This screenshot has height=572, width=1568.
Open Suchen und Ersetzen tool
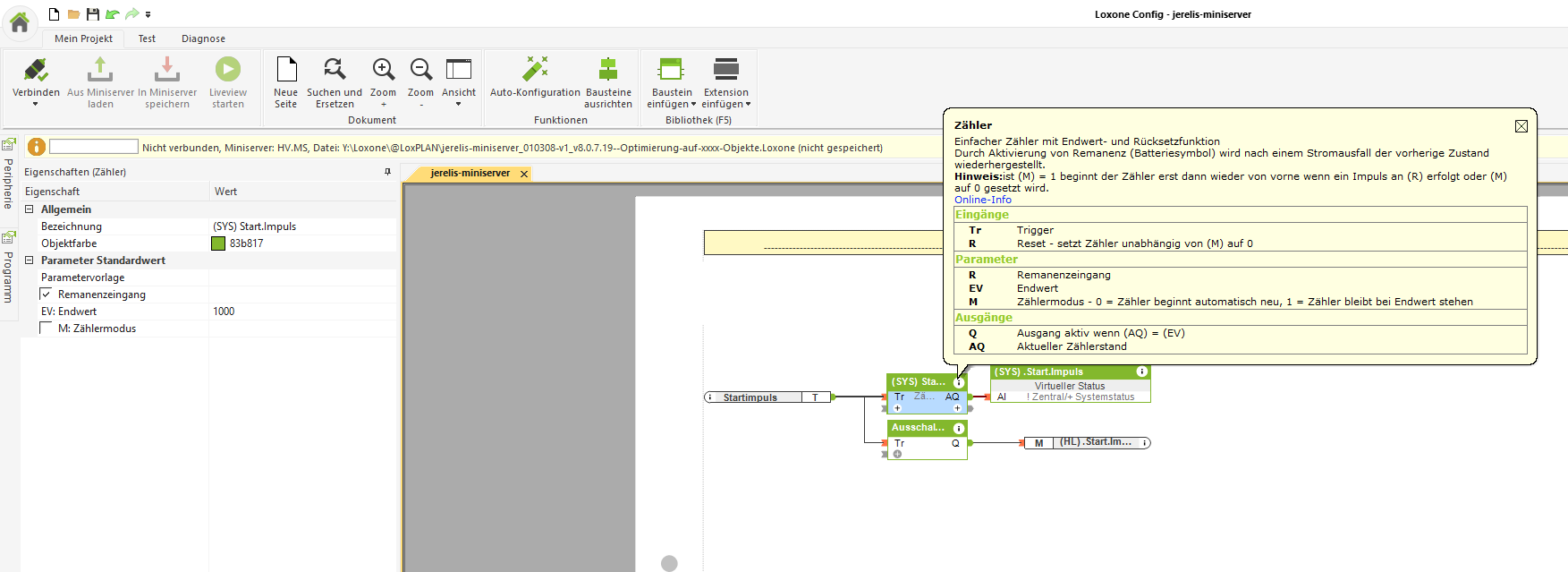click(x=335, y=71)
